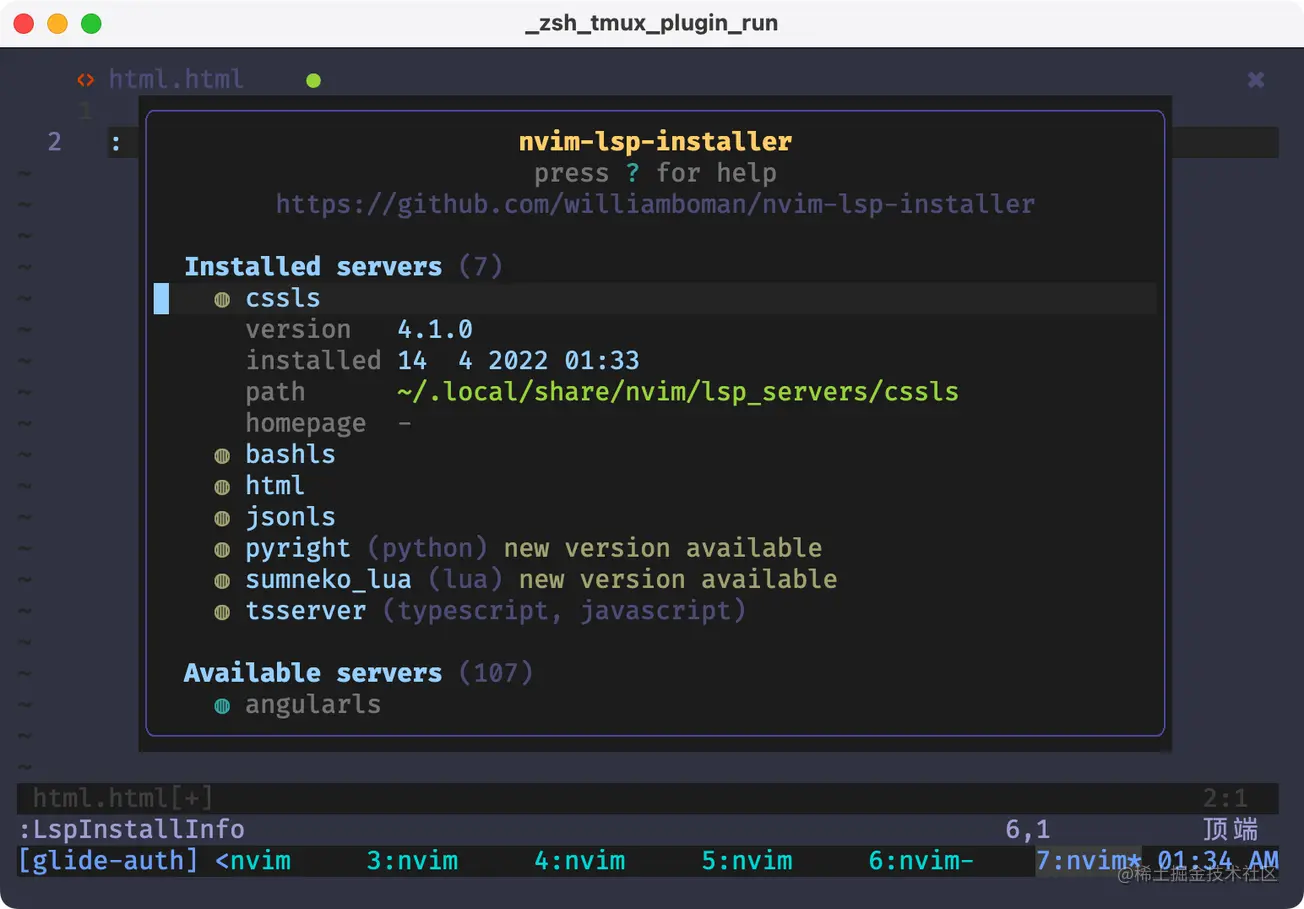This screenshot has height=909, width=1304.
Task: Click the Installed servers heading
Action: tap(313, 266)
